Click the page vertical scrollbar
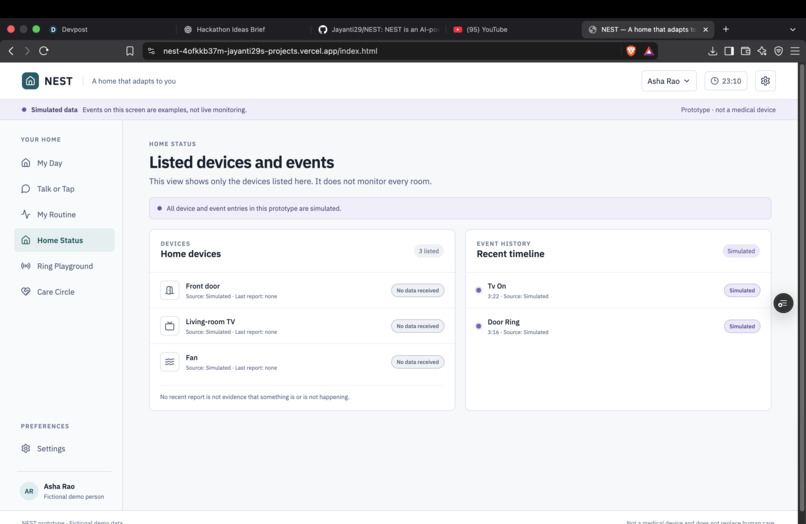This screenshot has height=524, width=806. pos(801,288)
